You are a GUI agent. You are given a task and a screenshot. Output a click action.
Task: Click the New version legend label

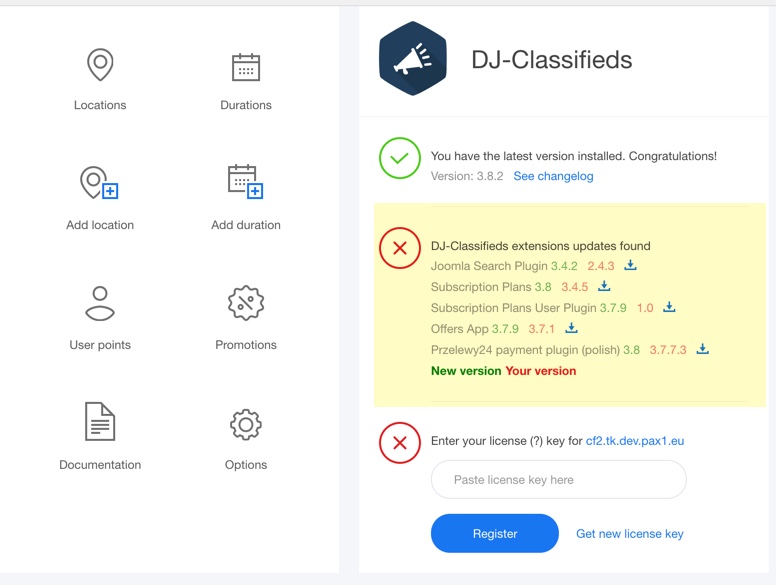coord(466,371)
